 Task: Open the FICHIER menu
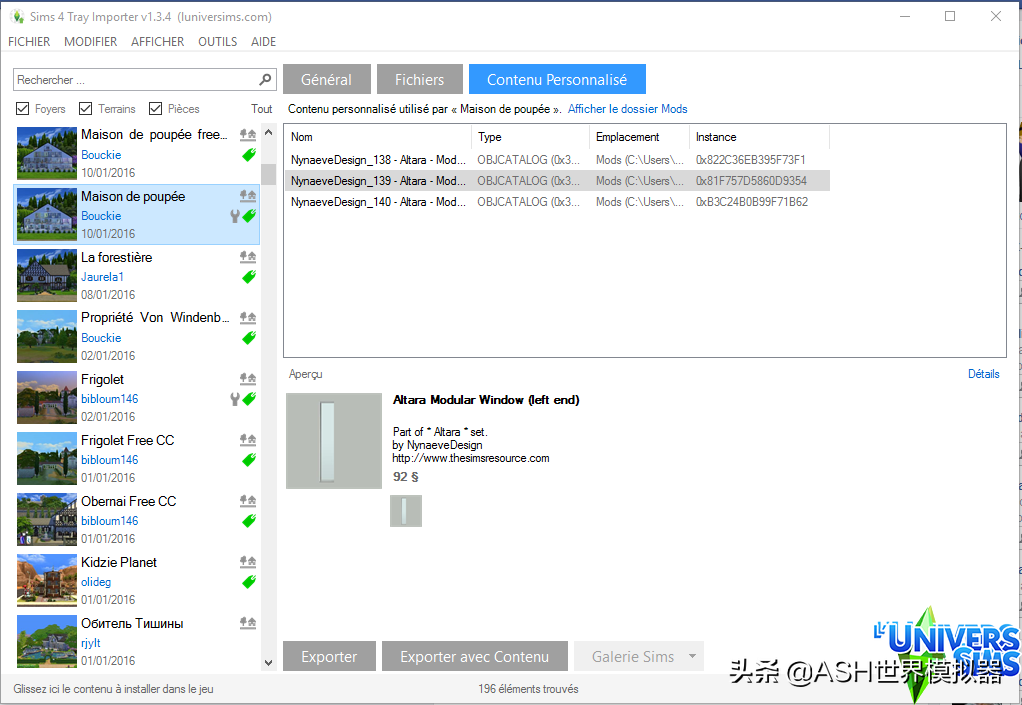pos(29,42)
